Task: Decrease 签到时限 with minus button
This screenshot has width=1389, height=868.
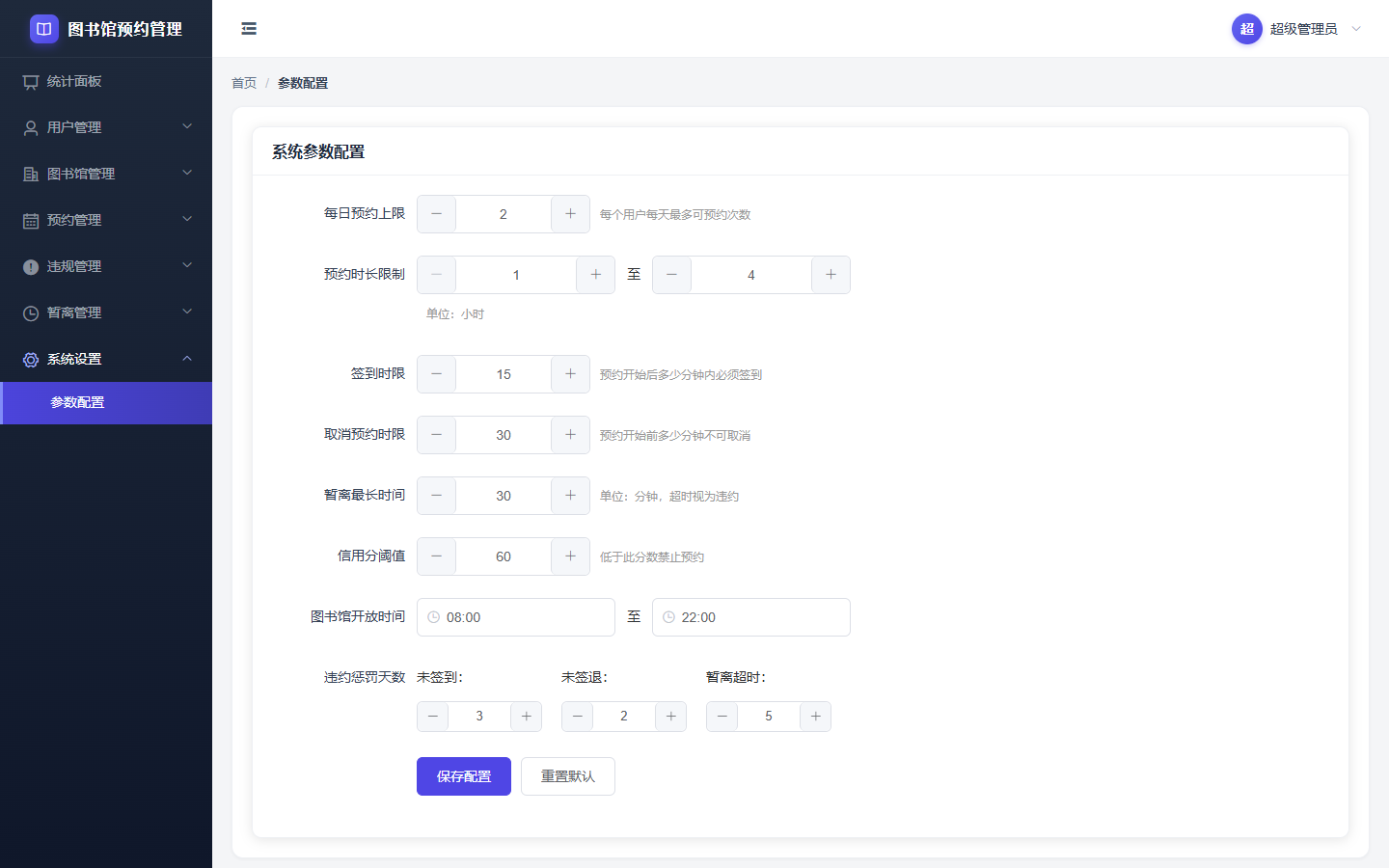Action: click(437, 374)
